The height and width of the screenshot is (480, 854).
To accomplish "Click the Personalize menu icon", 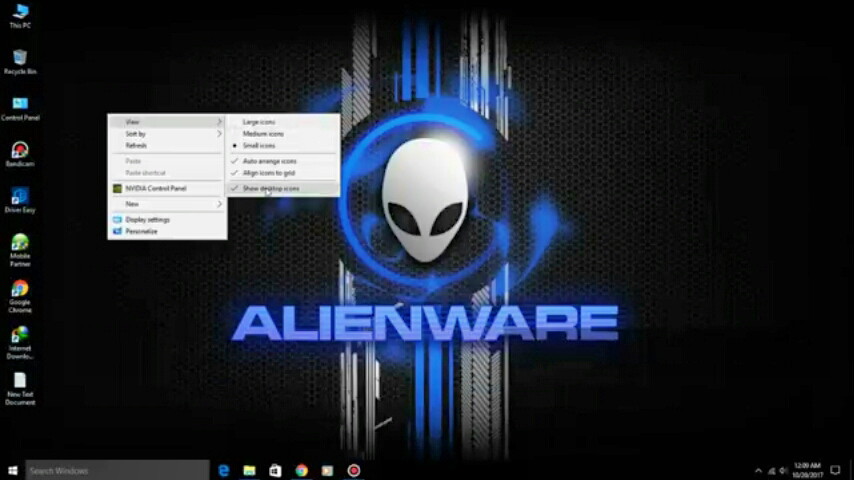I will coord(117,232).
